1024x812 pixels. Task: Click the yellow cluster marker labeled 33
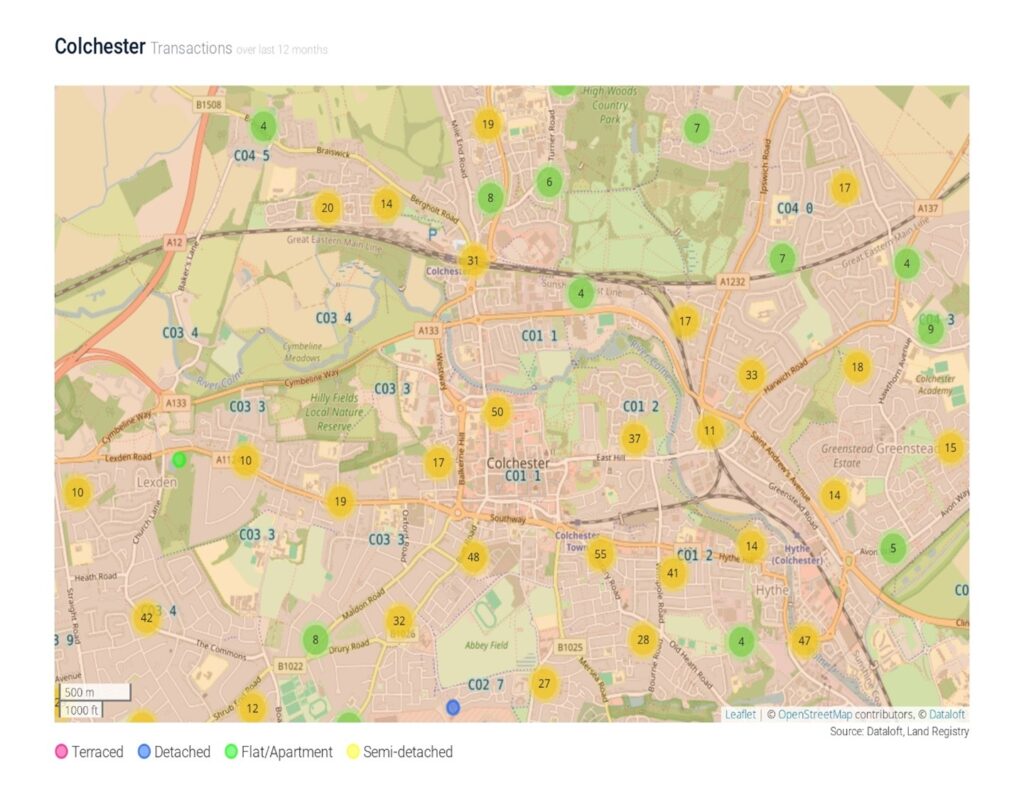750,375
